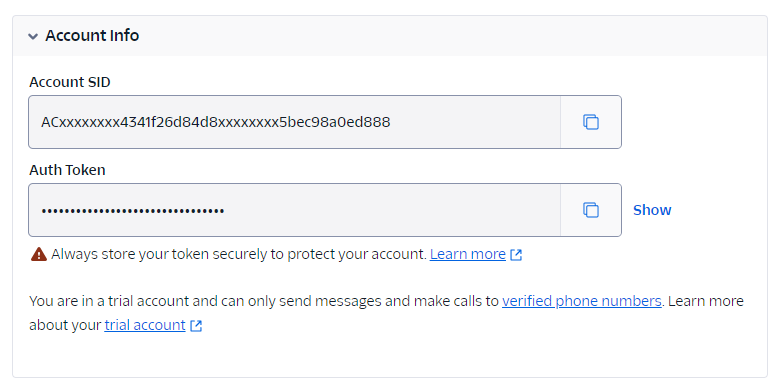Focus the masked Auth Token field
772x388 pixels.
coord(294,210)
